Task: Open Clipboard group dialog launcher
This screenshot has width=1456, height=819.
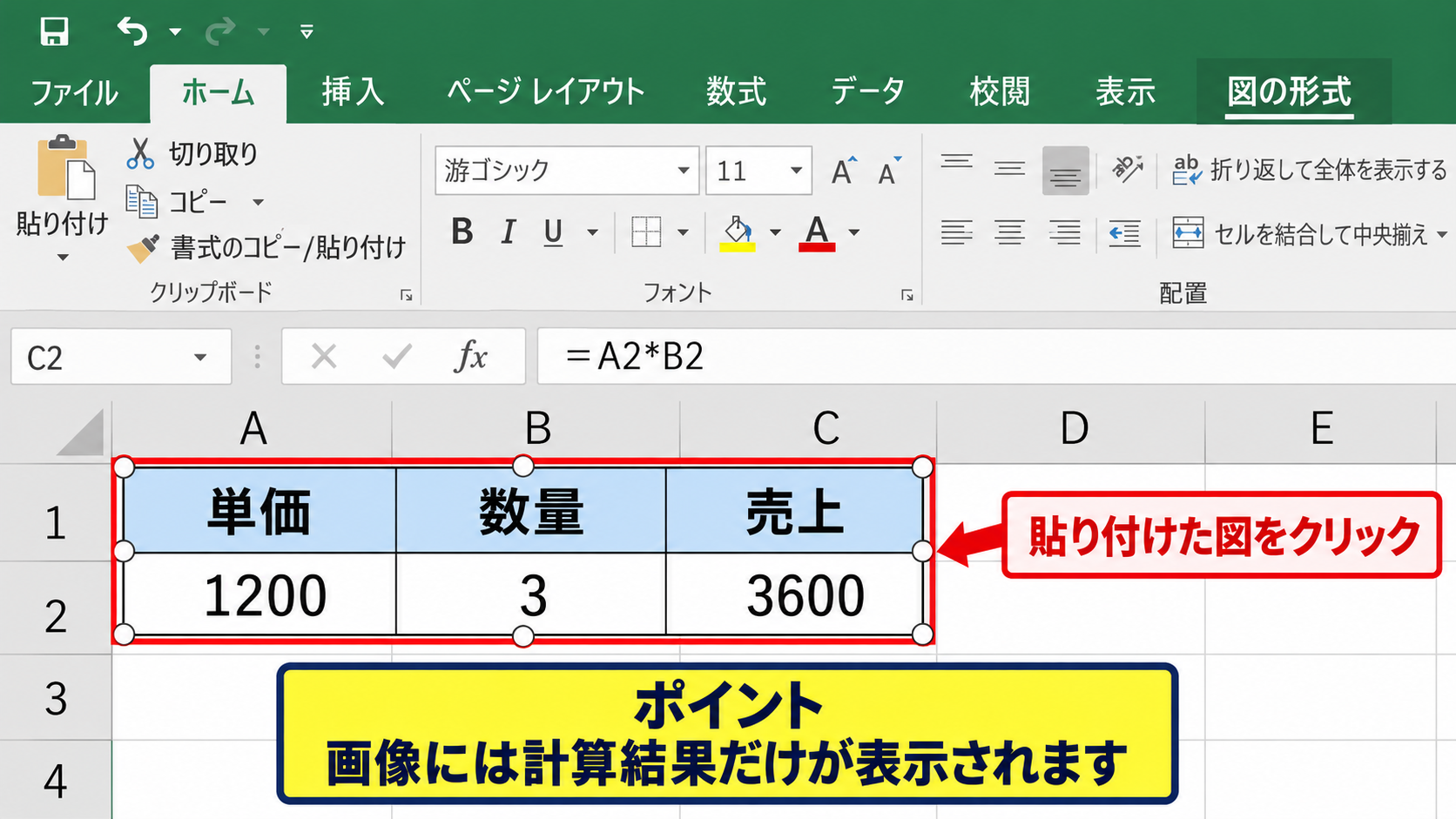Action: pyautogui.click(x=406, y=296)
